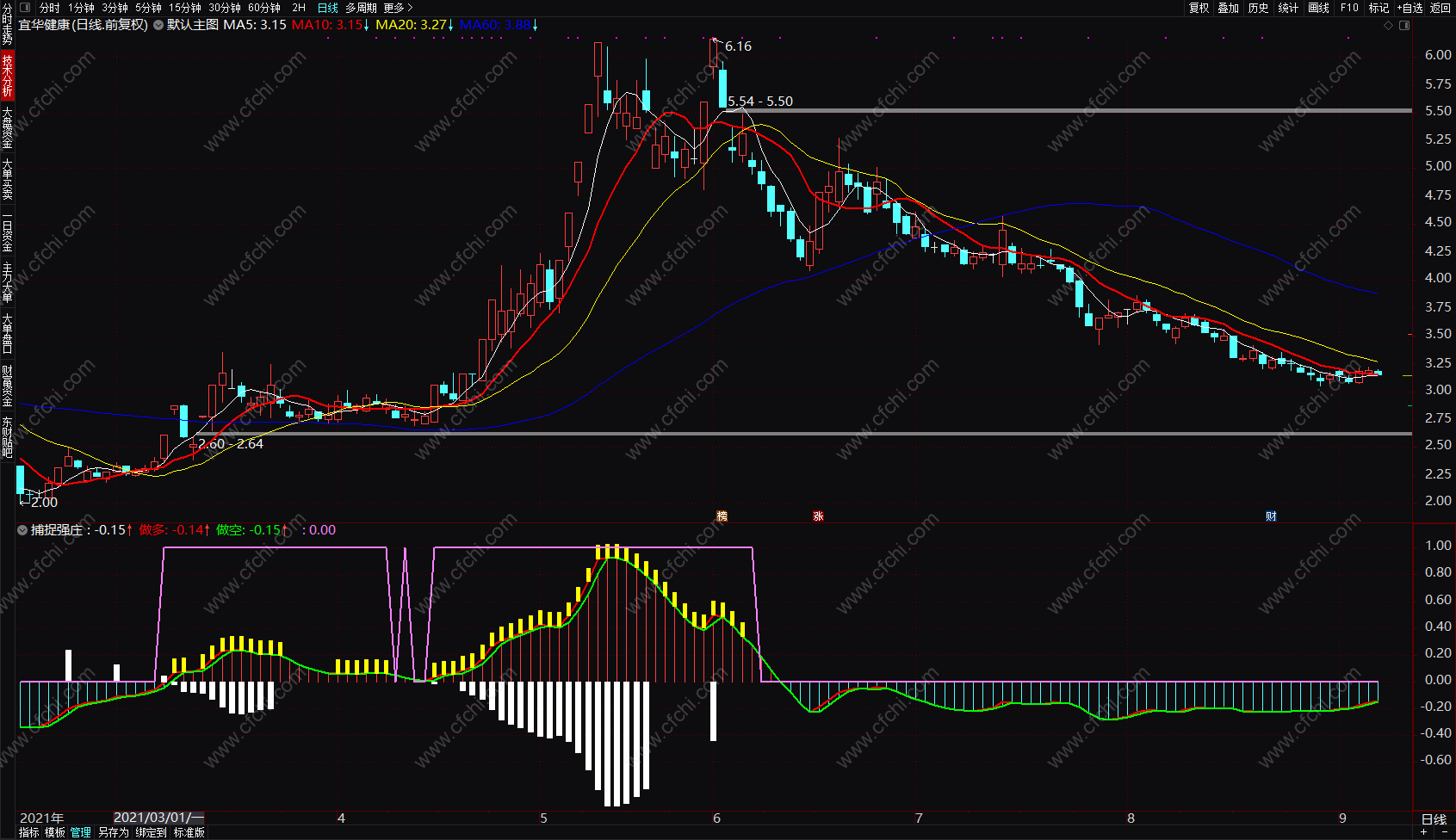Viewport: 1456px width, 840px height.
Task: Click 另存为 save-as at bottom
Action: pyautogui.click(x=113, y=832)
